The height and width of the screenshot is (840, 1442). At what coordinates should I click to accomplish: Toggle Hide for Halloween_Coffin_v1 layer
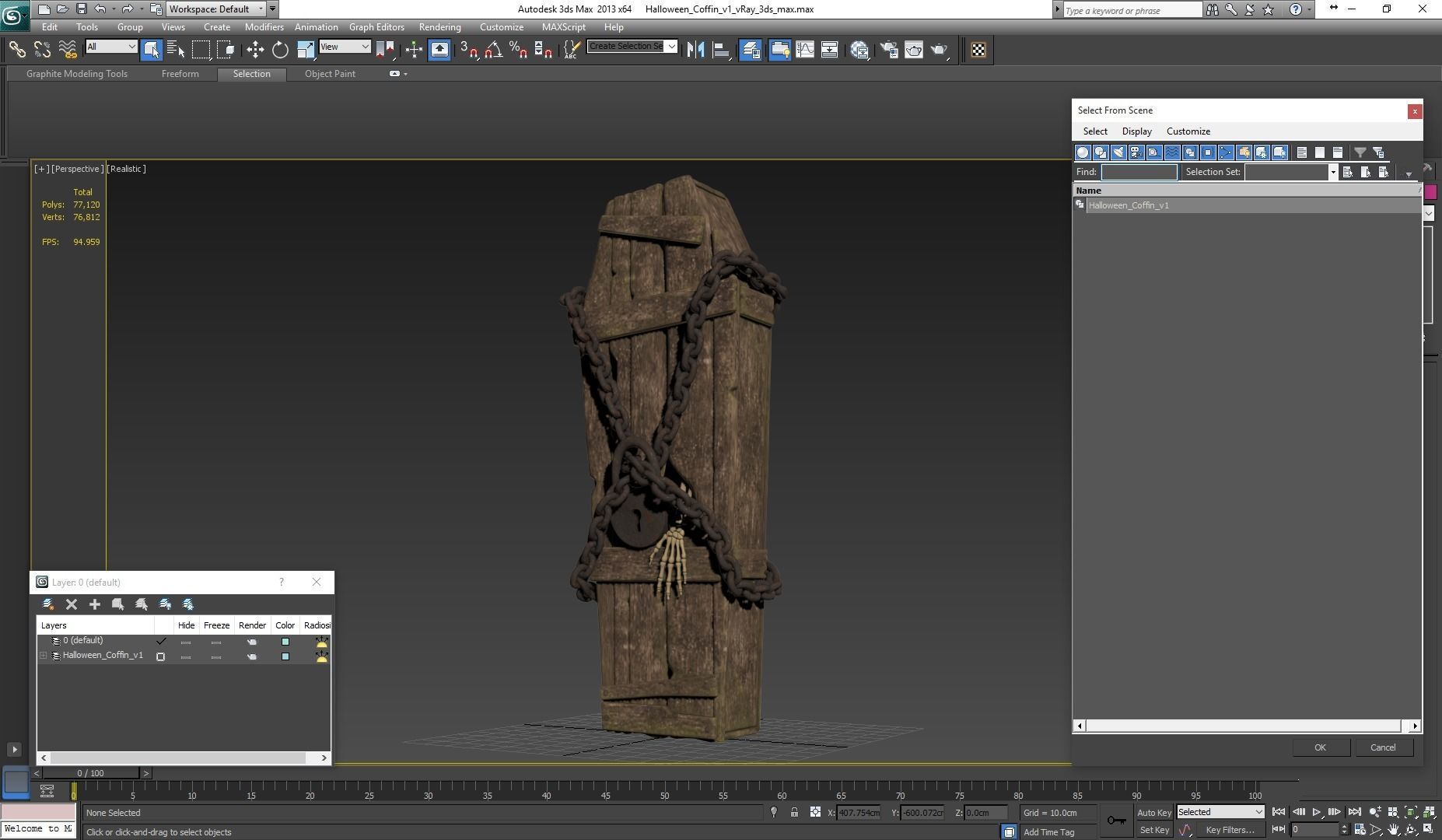point(186,656)
